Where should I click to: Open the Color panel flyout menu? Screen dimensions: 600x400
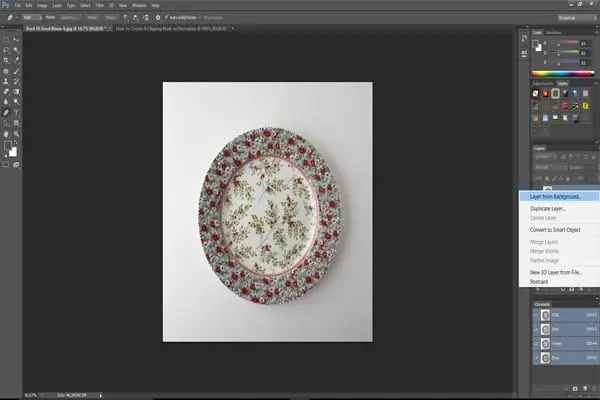point(595,33)
